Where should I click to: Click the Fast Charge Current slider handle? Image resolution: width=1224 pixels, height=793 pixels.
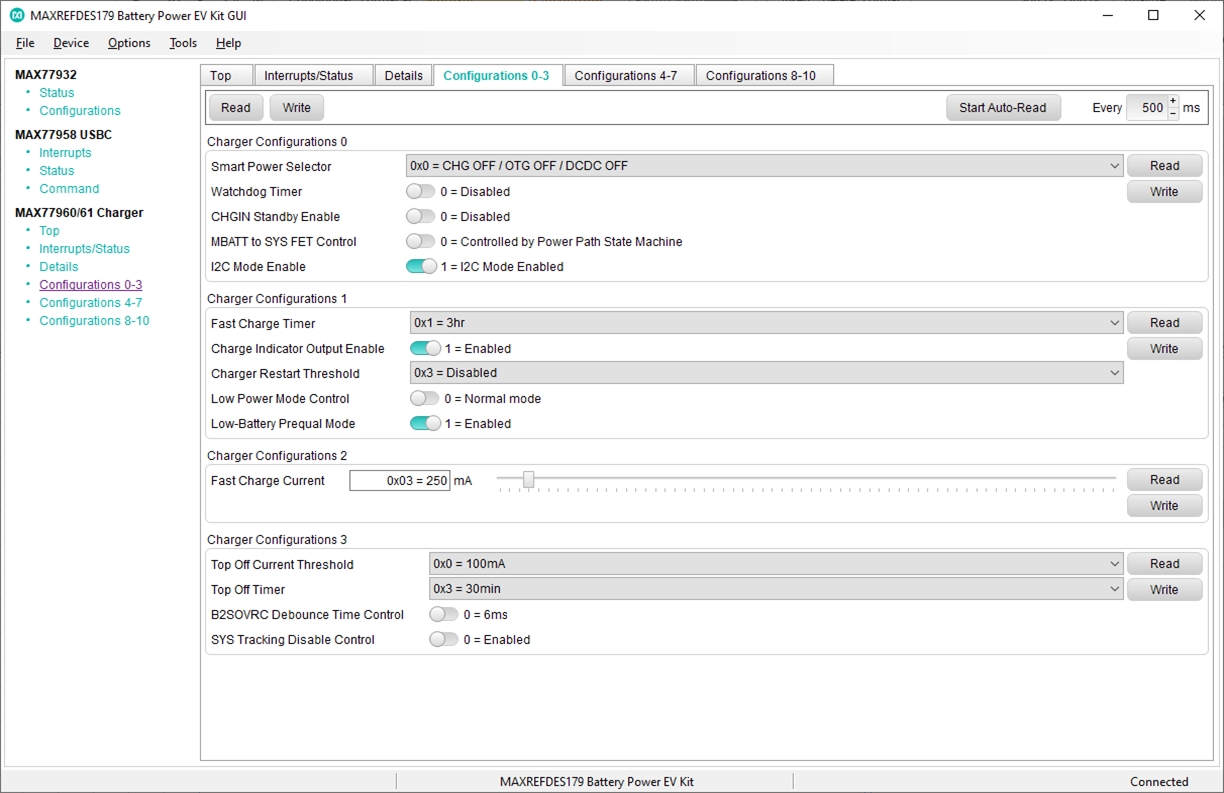pos(528,480)
